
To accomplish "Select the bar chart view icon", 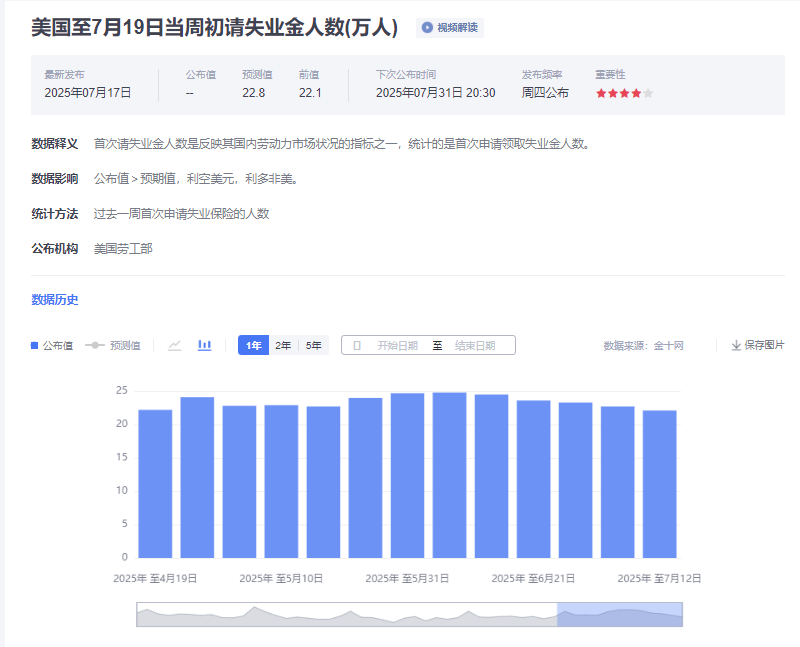I will tap(204, 344).
